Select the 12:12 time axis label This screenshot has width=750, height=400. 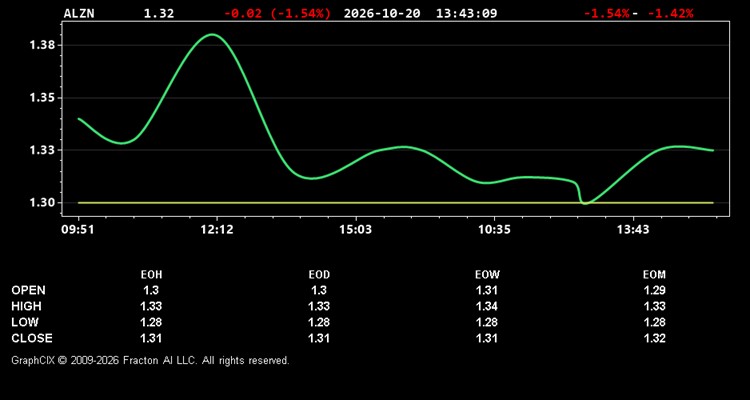tap(217, 230)
